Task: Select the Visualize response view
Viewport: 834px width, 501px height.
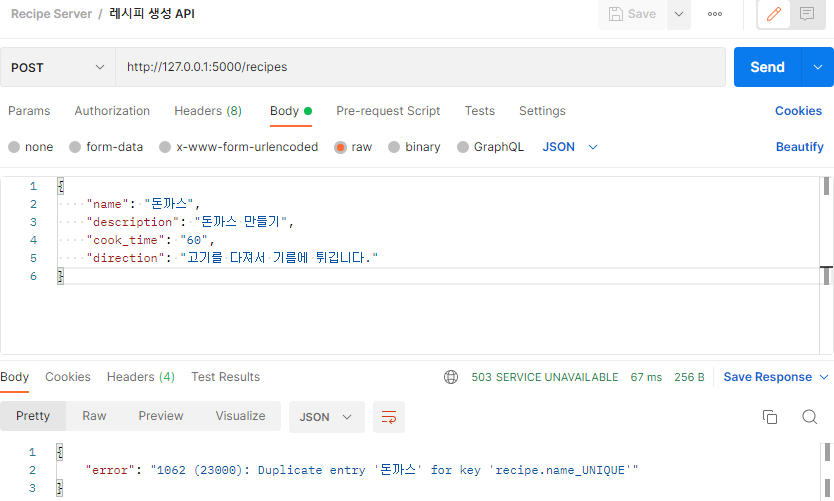Action: tap(240, 416)
